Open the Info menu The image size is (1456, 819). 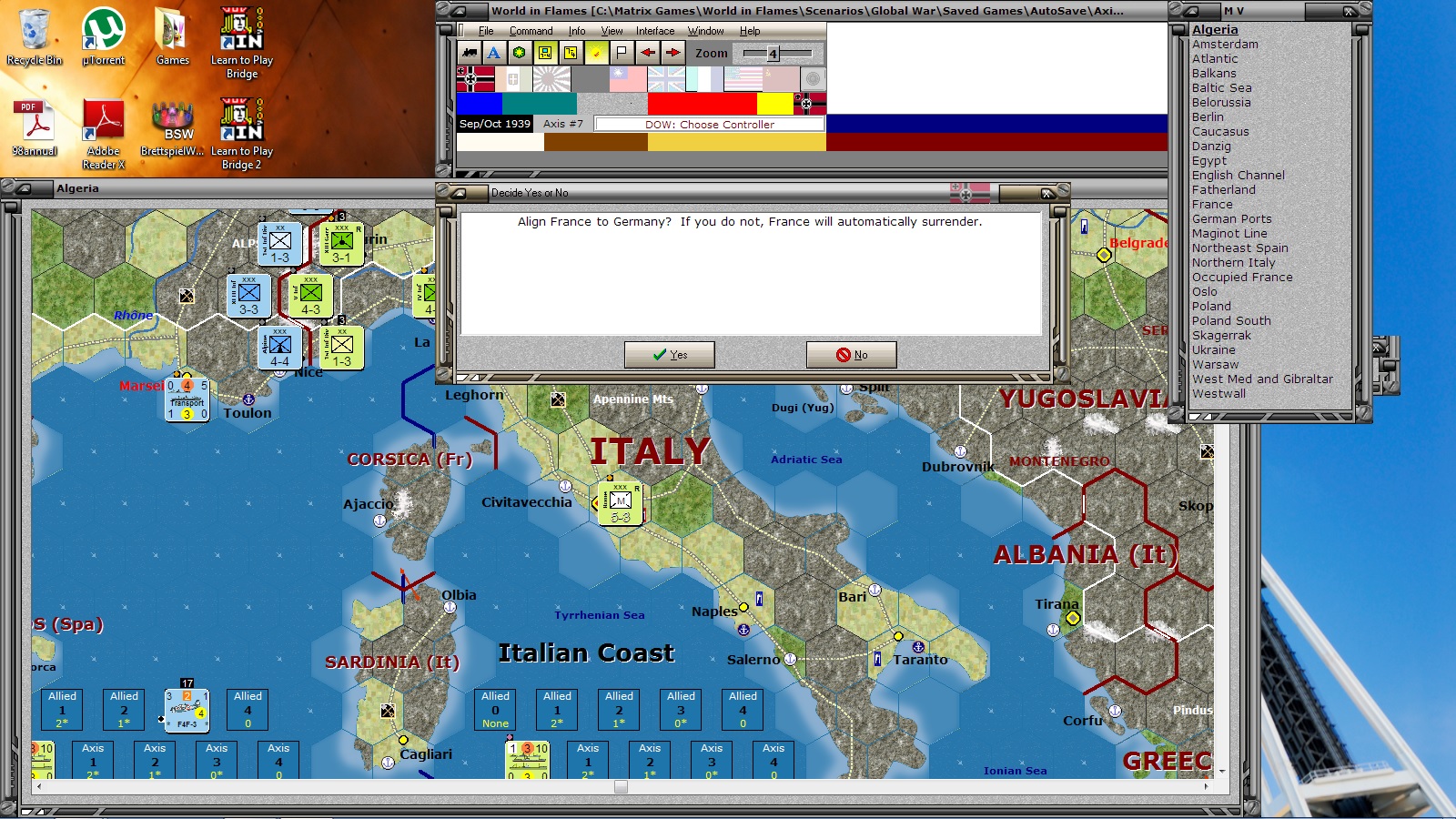577,31
